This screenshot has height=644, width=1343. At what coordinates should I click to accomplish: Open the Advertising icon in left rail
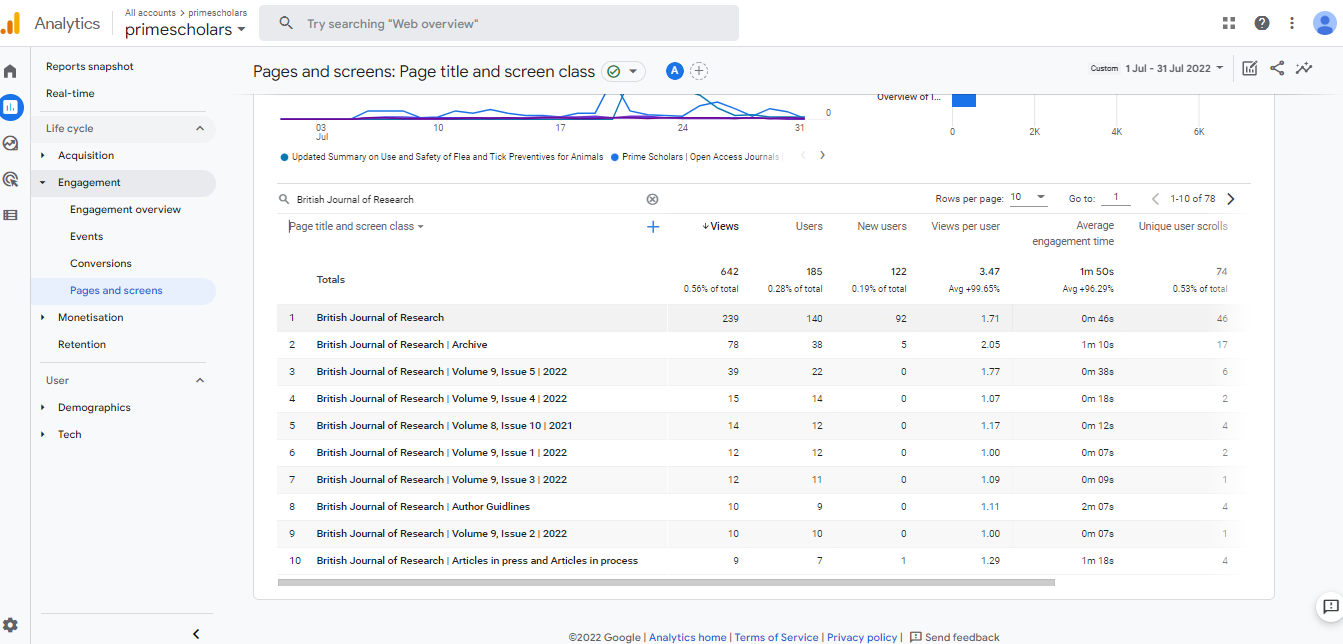(x=10, y=179)
